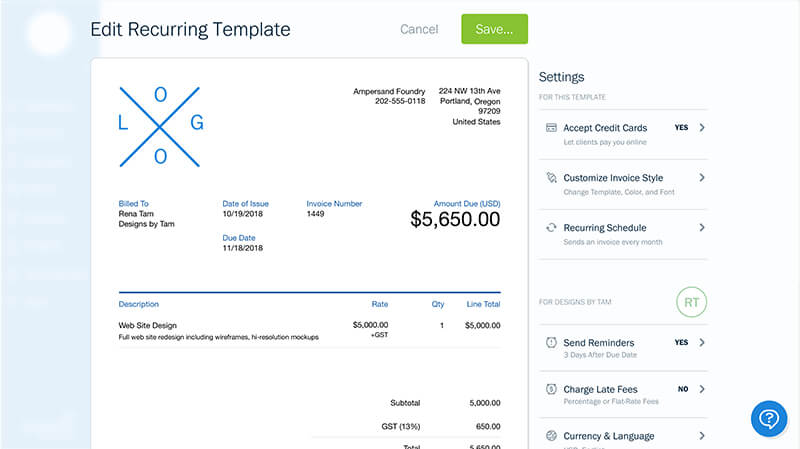The image size is (800, 449).
Task: Expand Charge Late Fees chevron
Action: (x=702, y=389)
